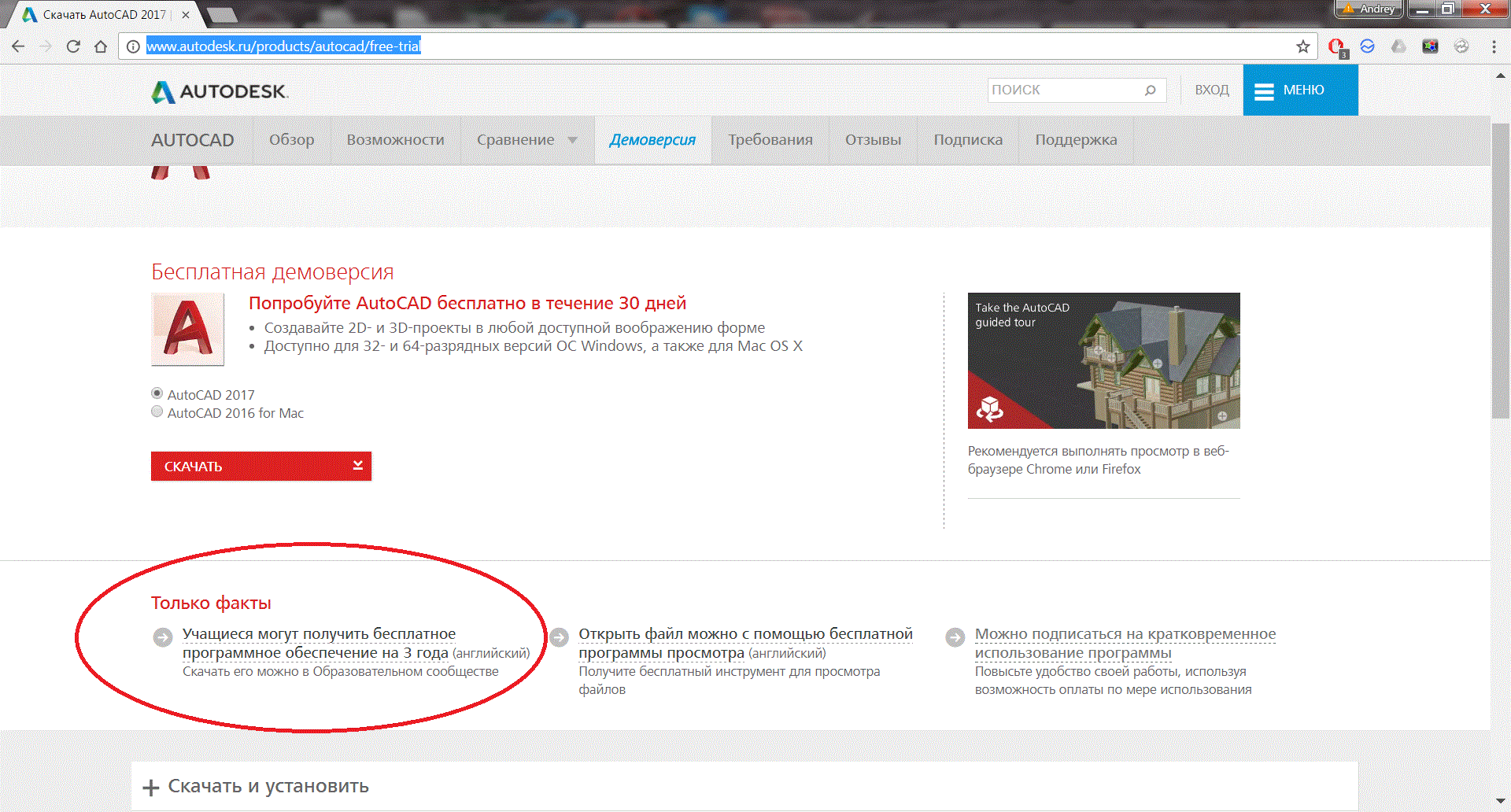Click the blue sync extension icon
The image size is (1511, 812).
point(1368,46)
